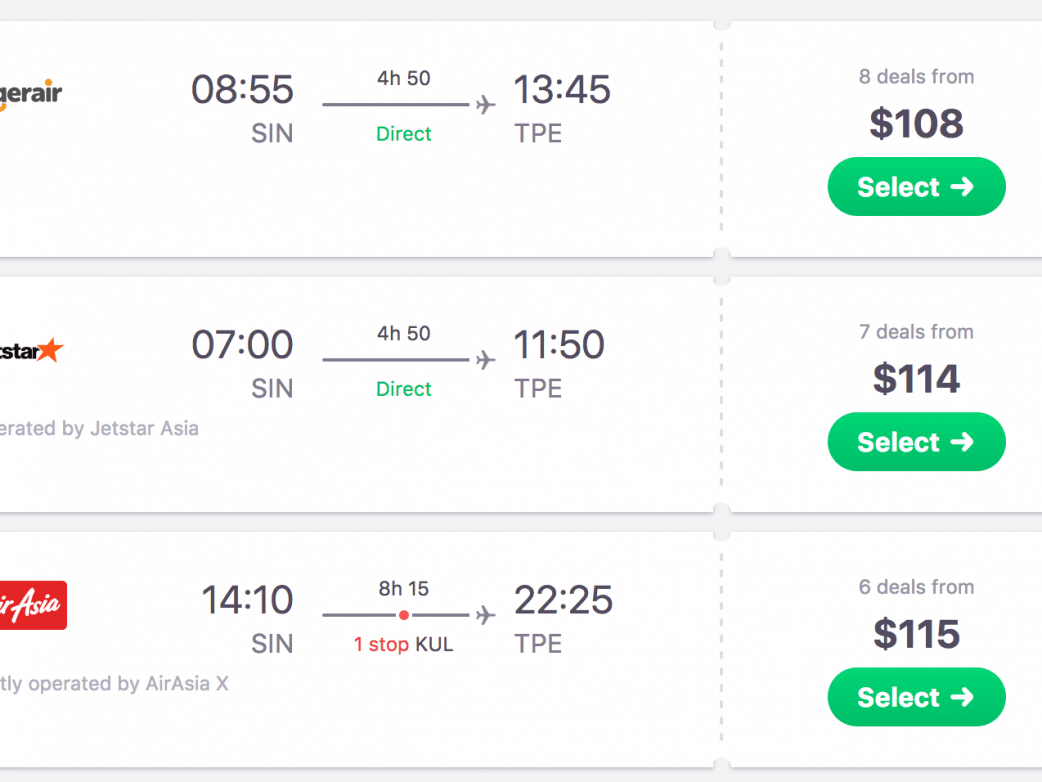Click the $114 price
1042x782 pixels.
click(x=916, y=379)
